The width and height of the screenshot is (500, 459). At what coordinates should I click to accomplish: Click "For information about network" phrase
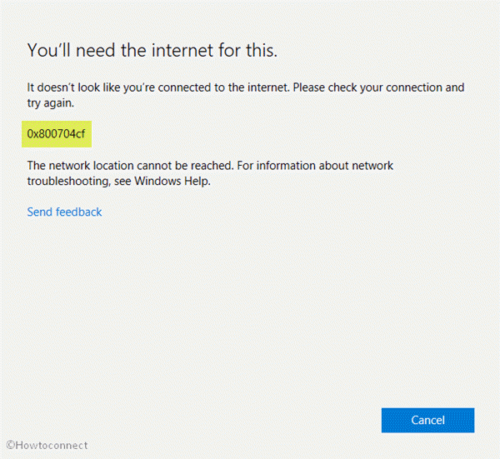pos(315,166)
